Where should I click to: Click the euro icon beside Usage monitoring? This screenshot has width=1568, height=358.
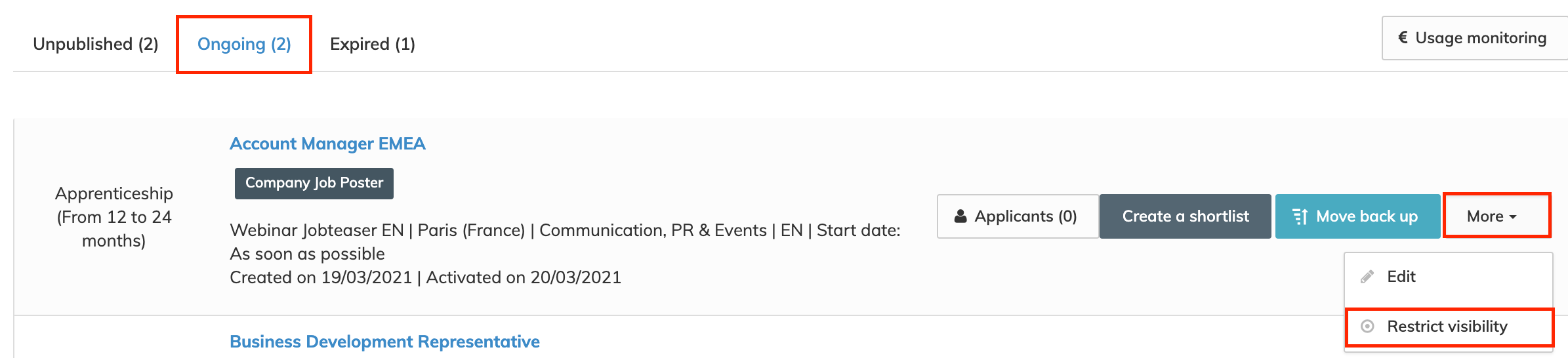tap(1403, 38)
